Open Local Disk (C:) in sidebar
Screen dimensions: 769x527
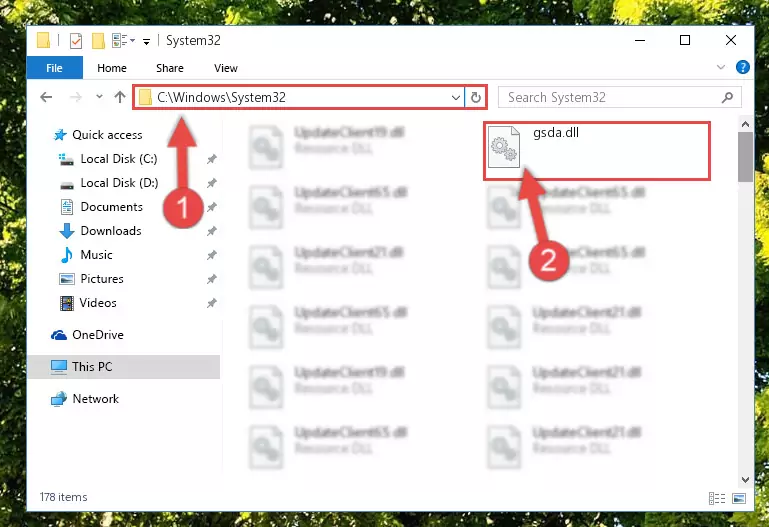(119, 159)
